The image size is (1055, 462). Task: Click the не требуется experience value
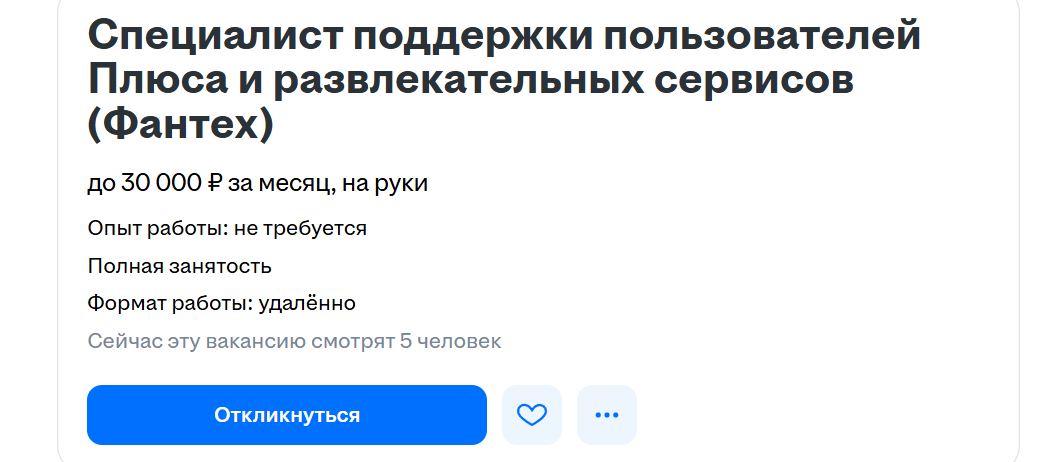300,229
